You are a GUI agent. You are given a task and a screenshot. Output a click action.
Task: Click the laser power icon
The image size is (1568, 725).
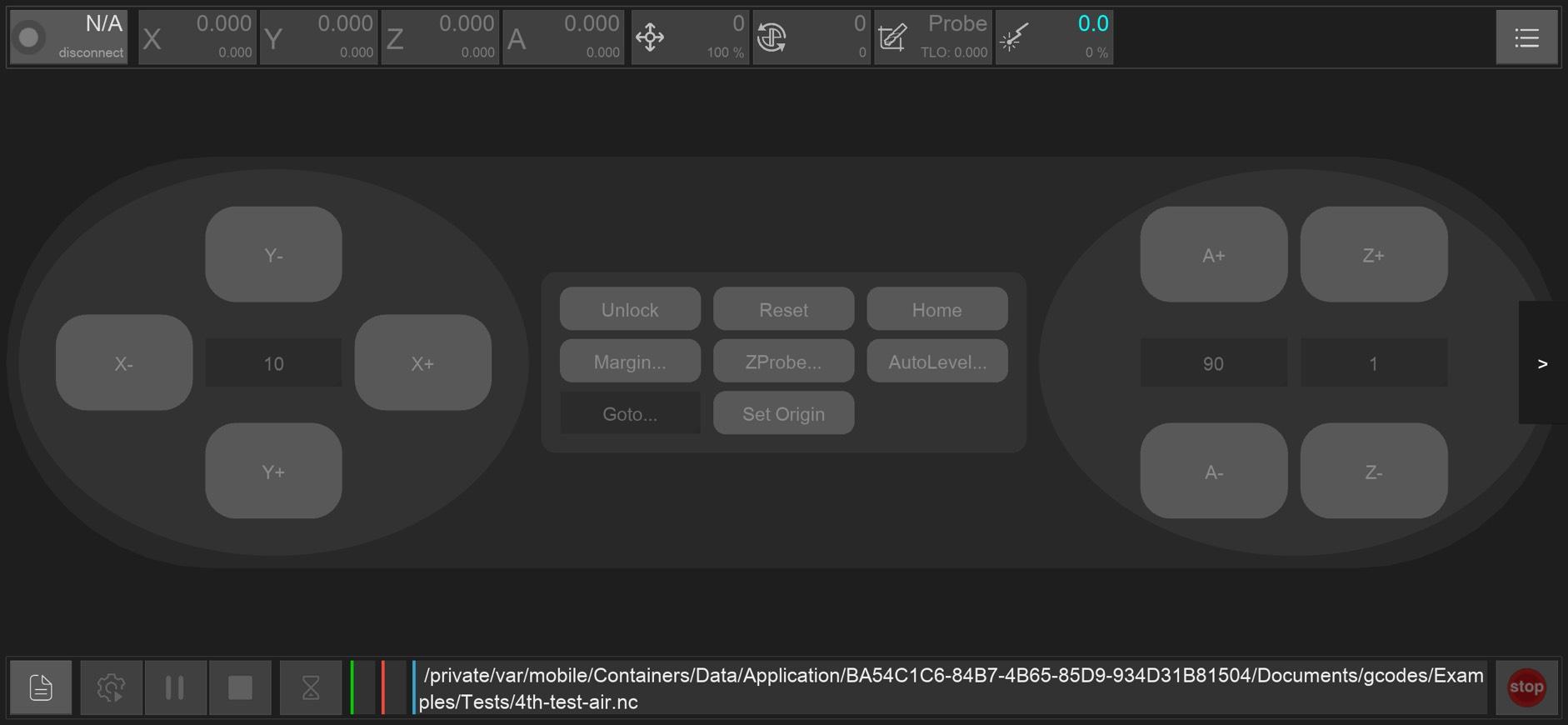[x=1013, y=37]
